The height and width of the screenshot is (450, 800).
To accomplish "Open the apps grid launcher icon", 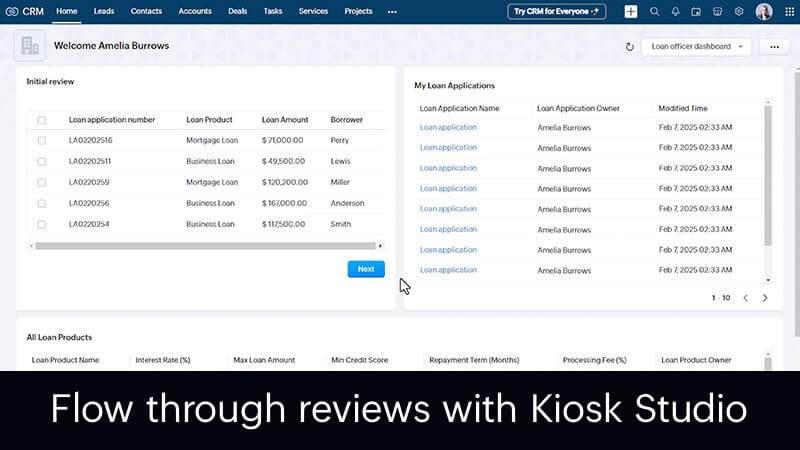I will pos(789,11).
